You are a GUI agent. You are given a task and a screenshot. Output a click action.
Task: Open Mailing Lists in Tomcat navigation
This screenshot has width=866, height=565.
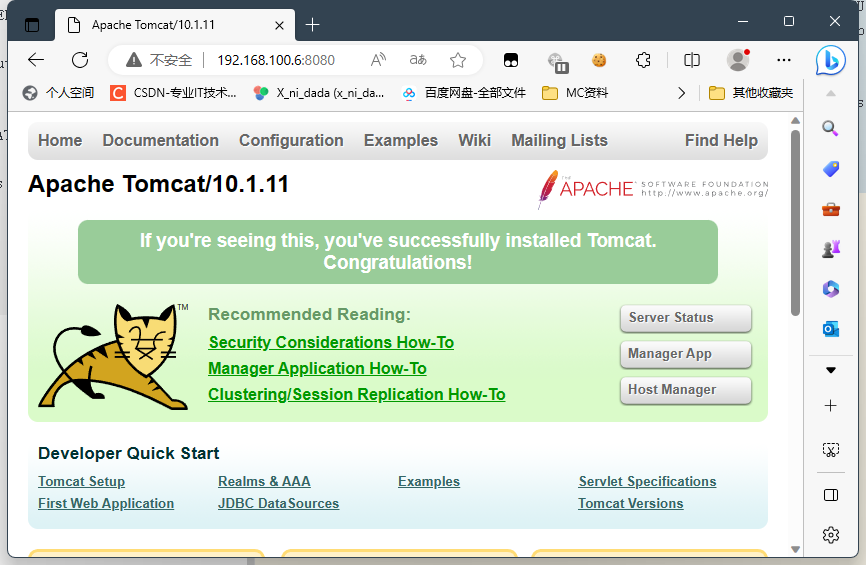point(559,140)
